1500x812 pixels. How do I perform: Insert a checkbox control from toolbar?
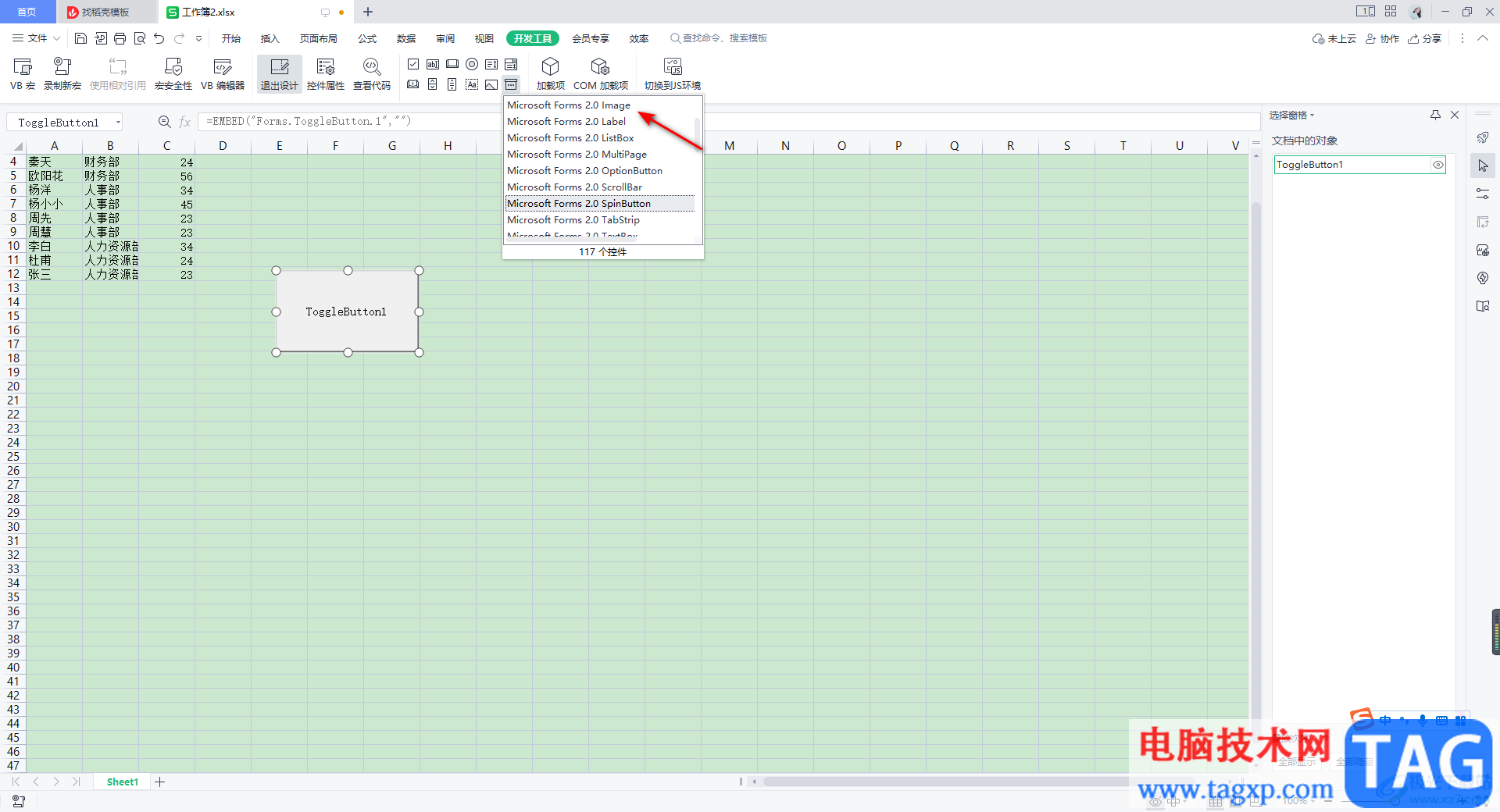coord(413,64)
